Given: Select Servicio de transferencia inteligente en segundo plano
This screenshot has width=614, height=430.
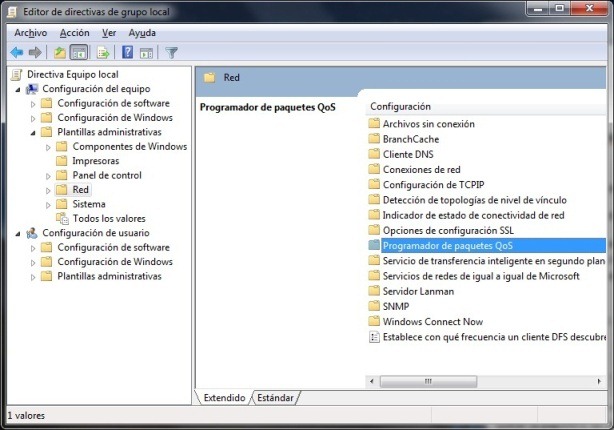Looking at the screenshot, I should pos(494,261).
